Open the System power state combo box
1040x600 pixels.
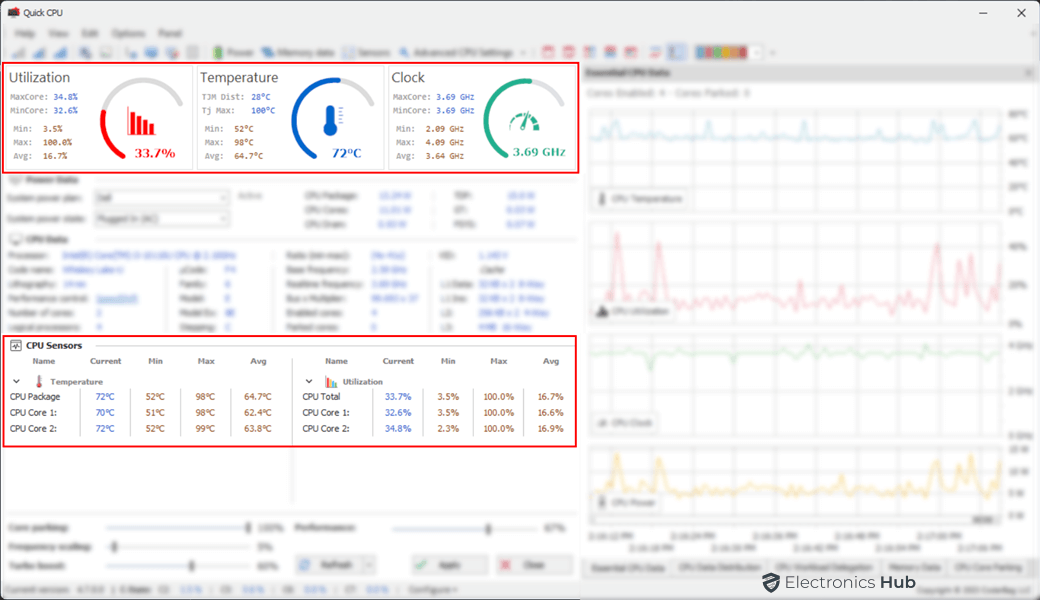point(162,219)
